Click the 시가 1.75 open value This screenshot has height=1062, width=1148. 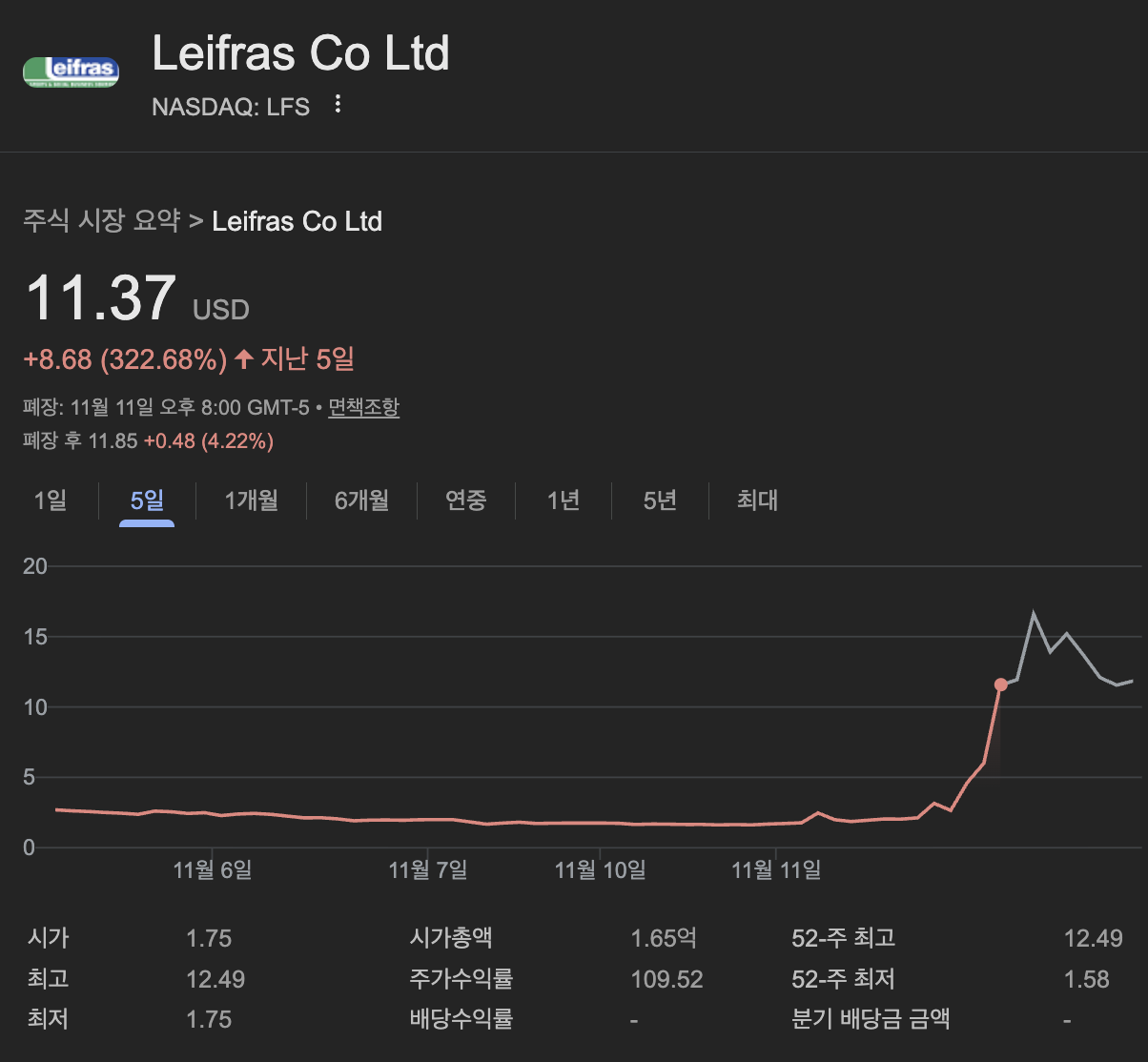point(209,938)
